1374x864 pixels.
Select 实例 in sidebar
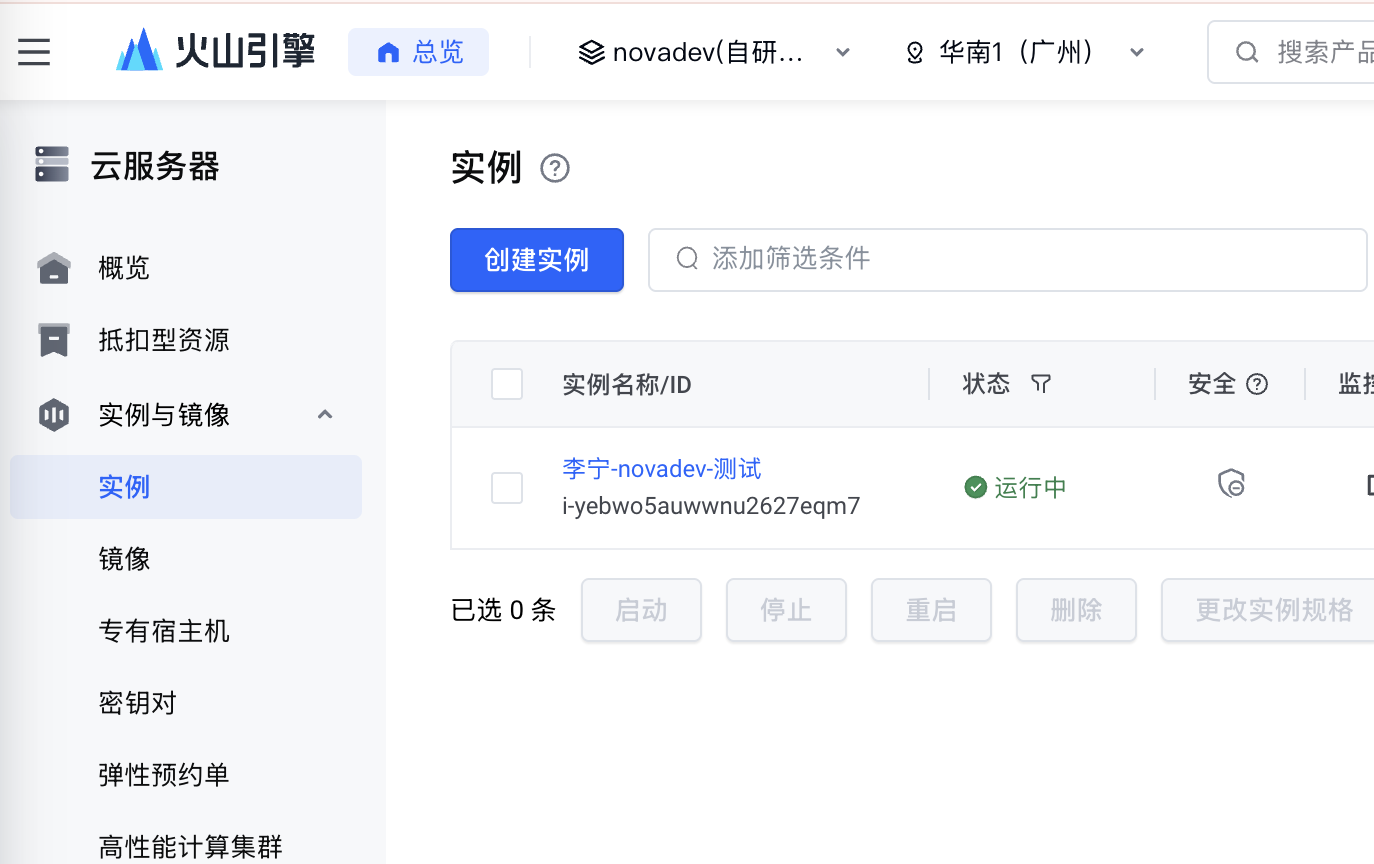click(x=186, y=487)
